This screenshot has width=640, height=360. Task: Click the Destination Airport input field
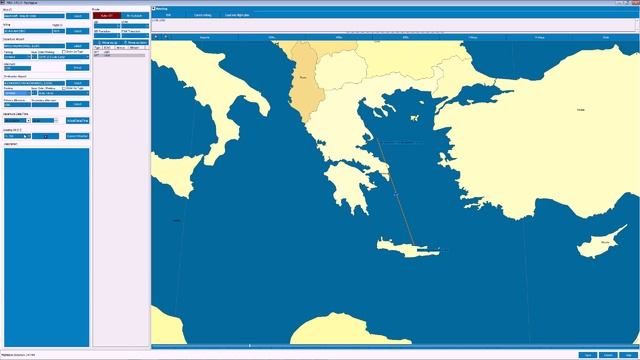pyautogui.click(x=34, y=83)
